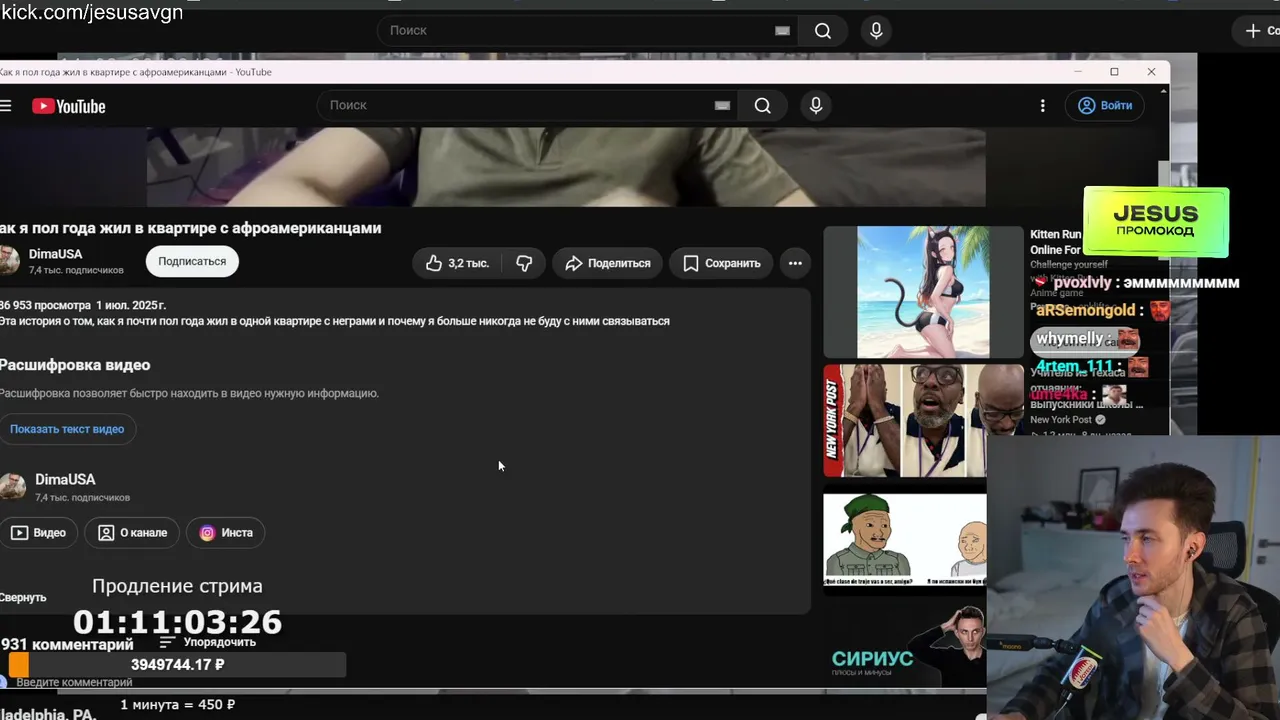The image size is (1280, 720).
Task: Click the description text starting 'Эта история'
Action: point(334,321)
